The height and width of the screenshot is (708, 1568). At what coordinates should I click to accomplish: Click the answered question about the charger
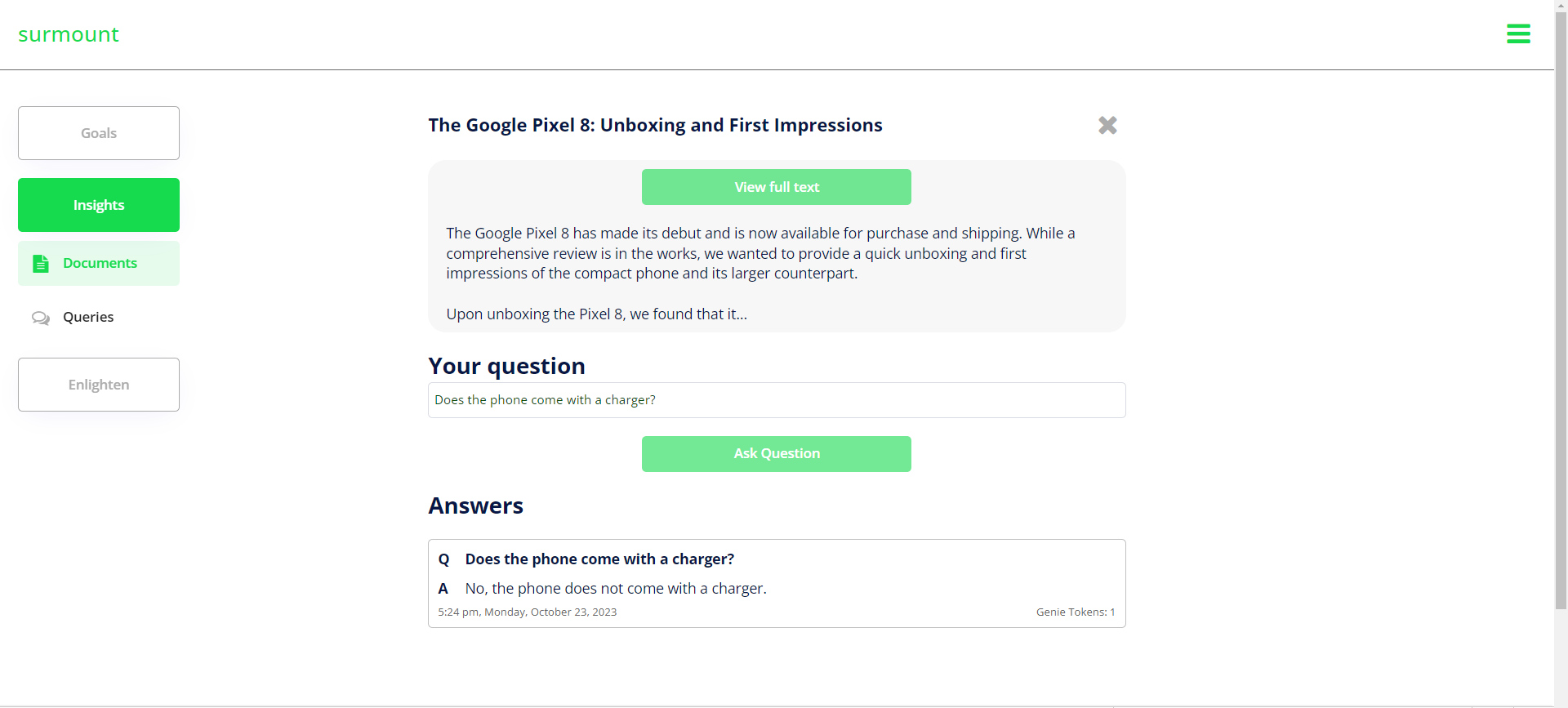point(599,559)
